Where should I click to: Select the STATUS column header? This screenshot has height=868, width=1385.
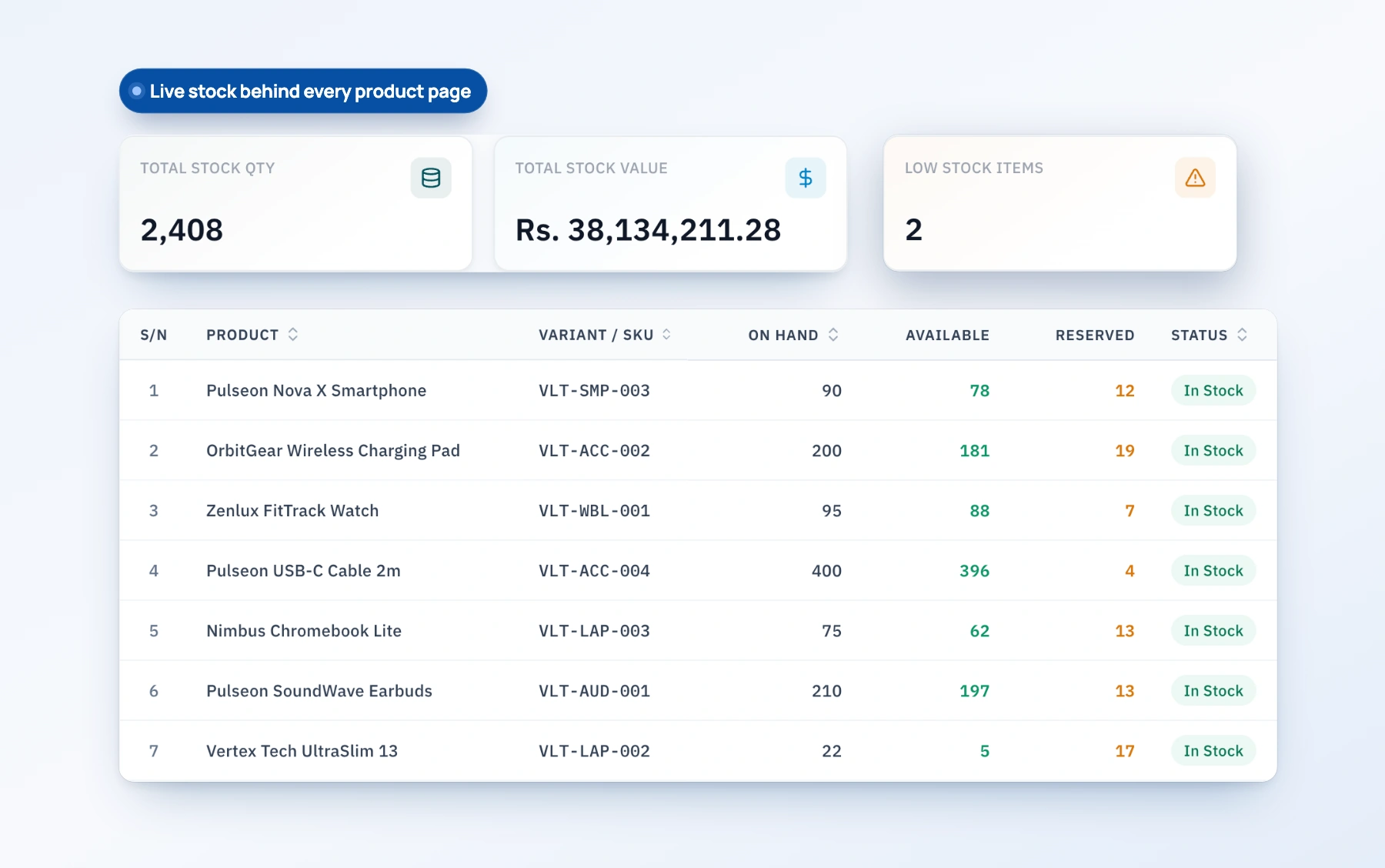1200,335
